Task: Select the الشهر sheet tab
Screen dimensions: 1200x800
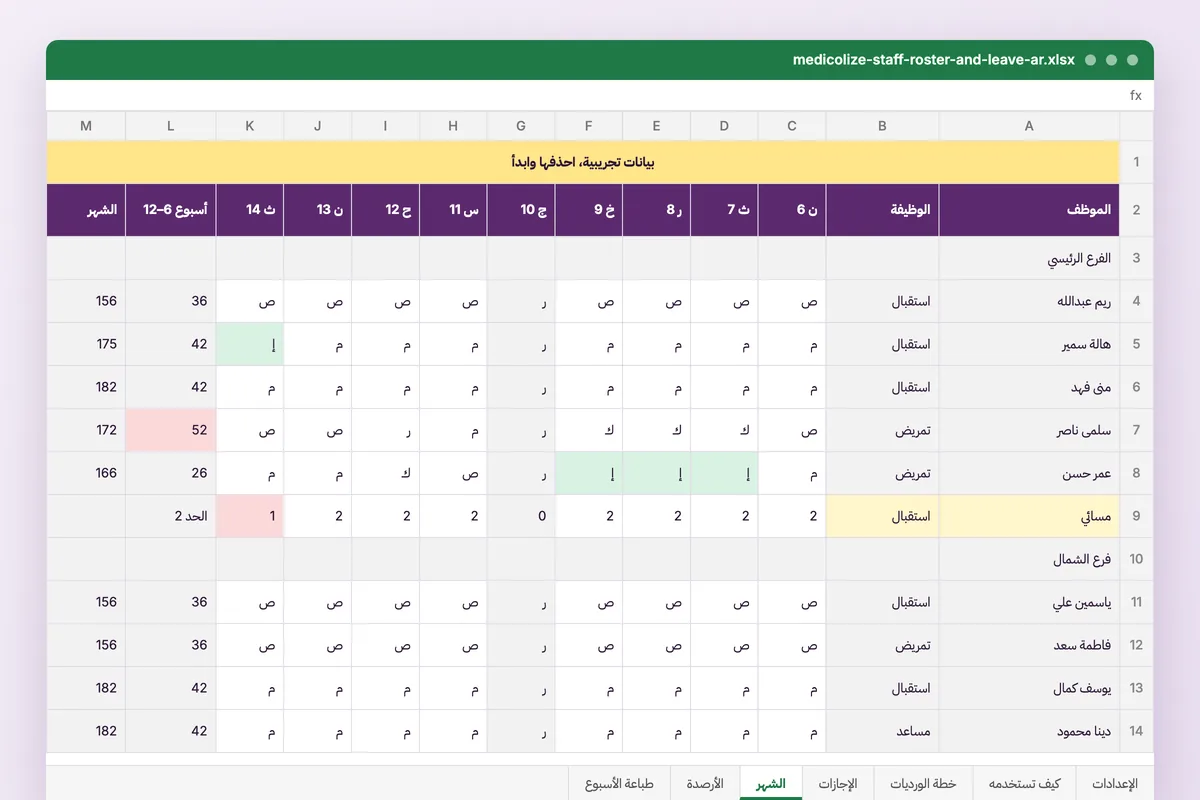Action: [x=771, y=783]
